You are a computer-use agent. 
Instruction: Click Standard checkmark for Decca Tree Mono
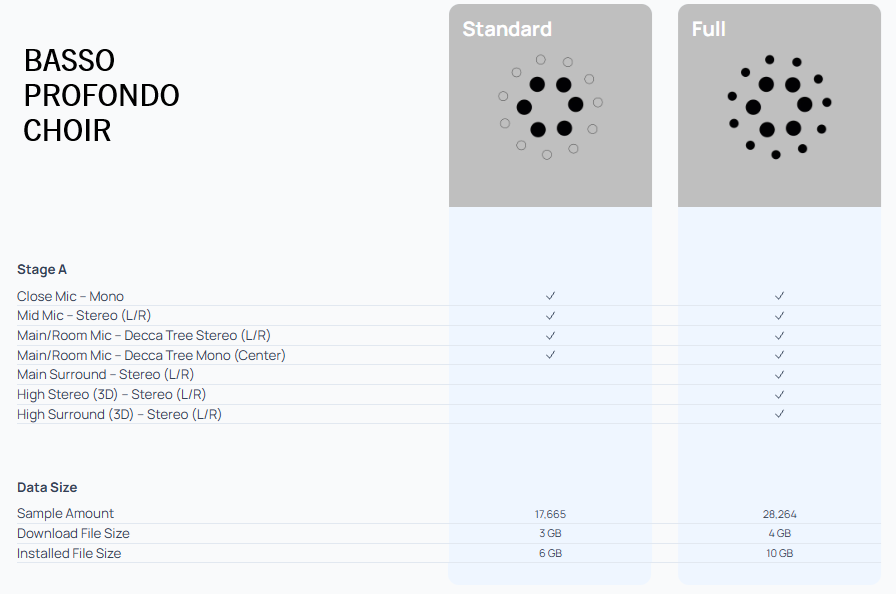click(550, 355)
